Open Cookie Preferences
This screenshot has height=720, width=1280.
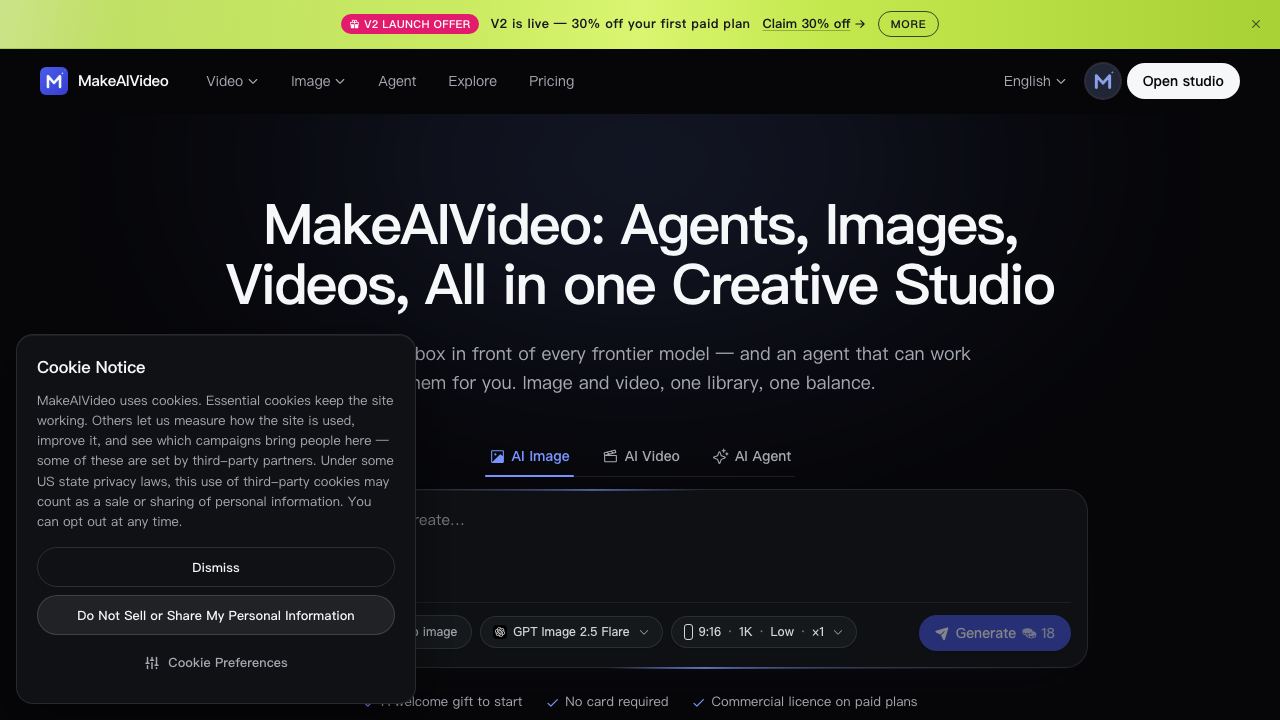click(216, 663)
